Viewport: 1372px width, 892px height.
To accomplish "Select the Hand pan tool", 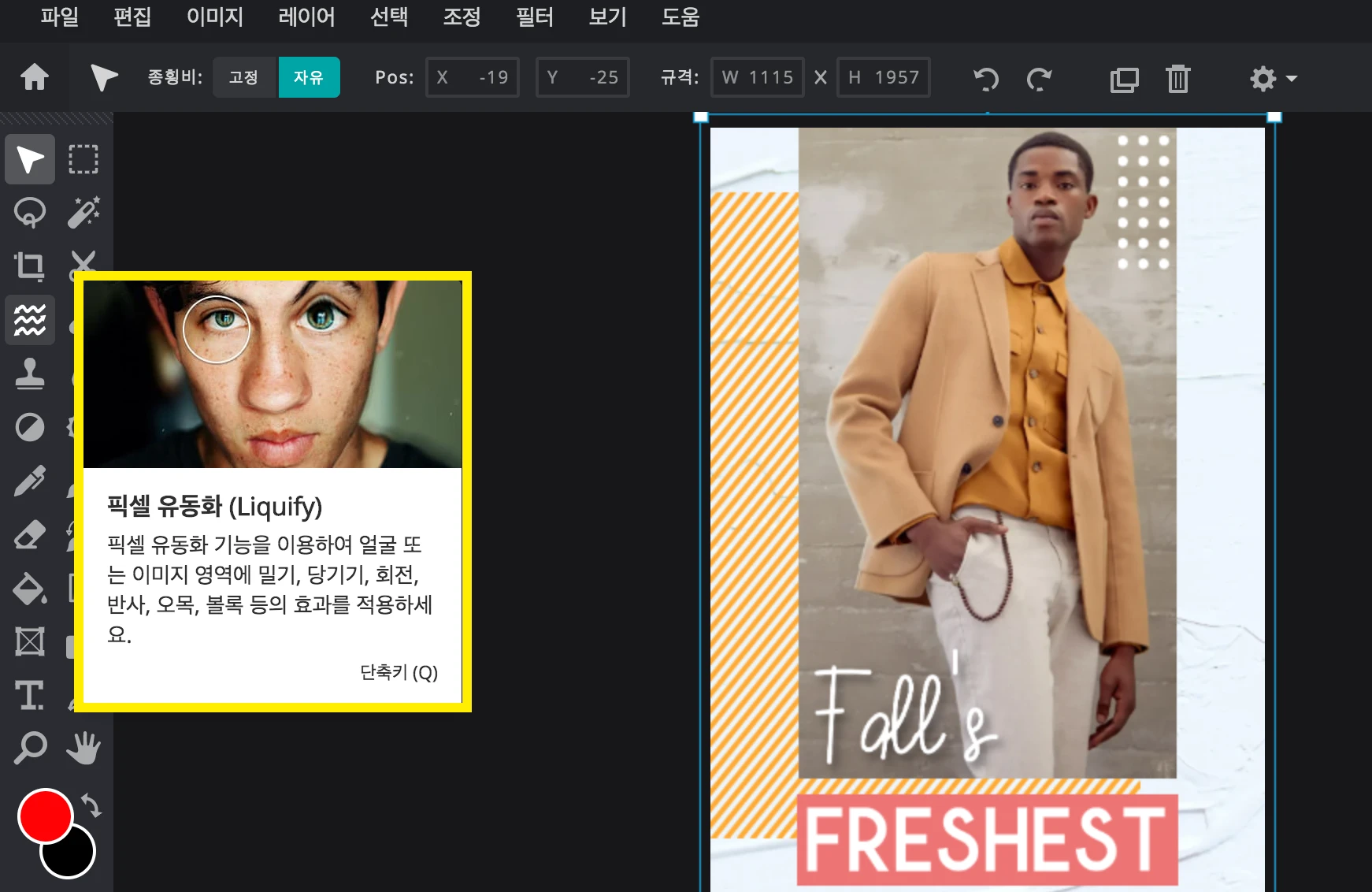I will point(83,748).
